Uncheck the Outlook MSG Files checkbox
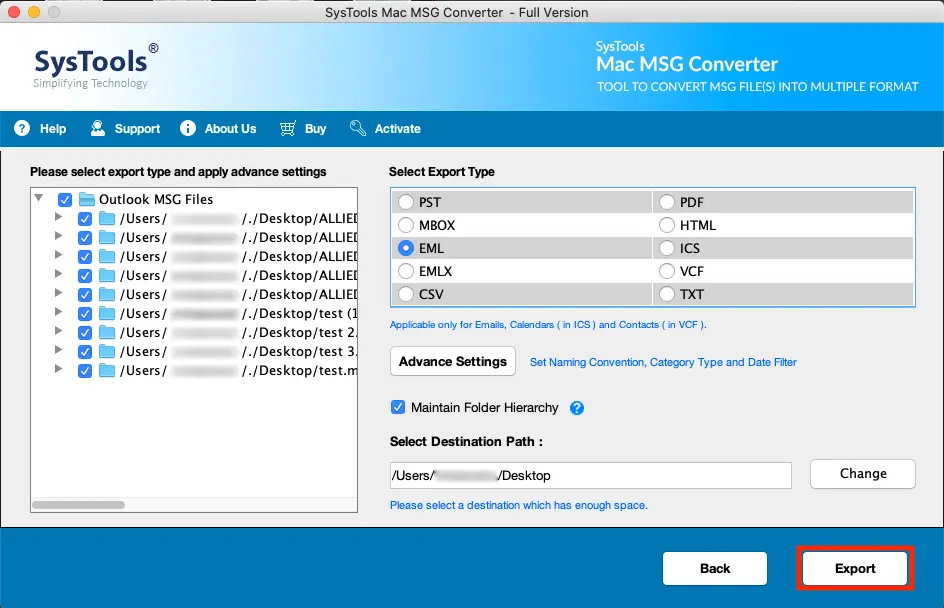The image size is (944, 608). [65, 199]
